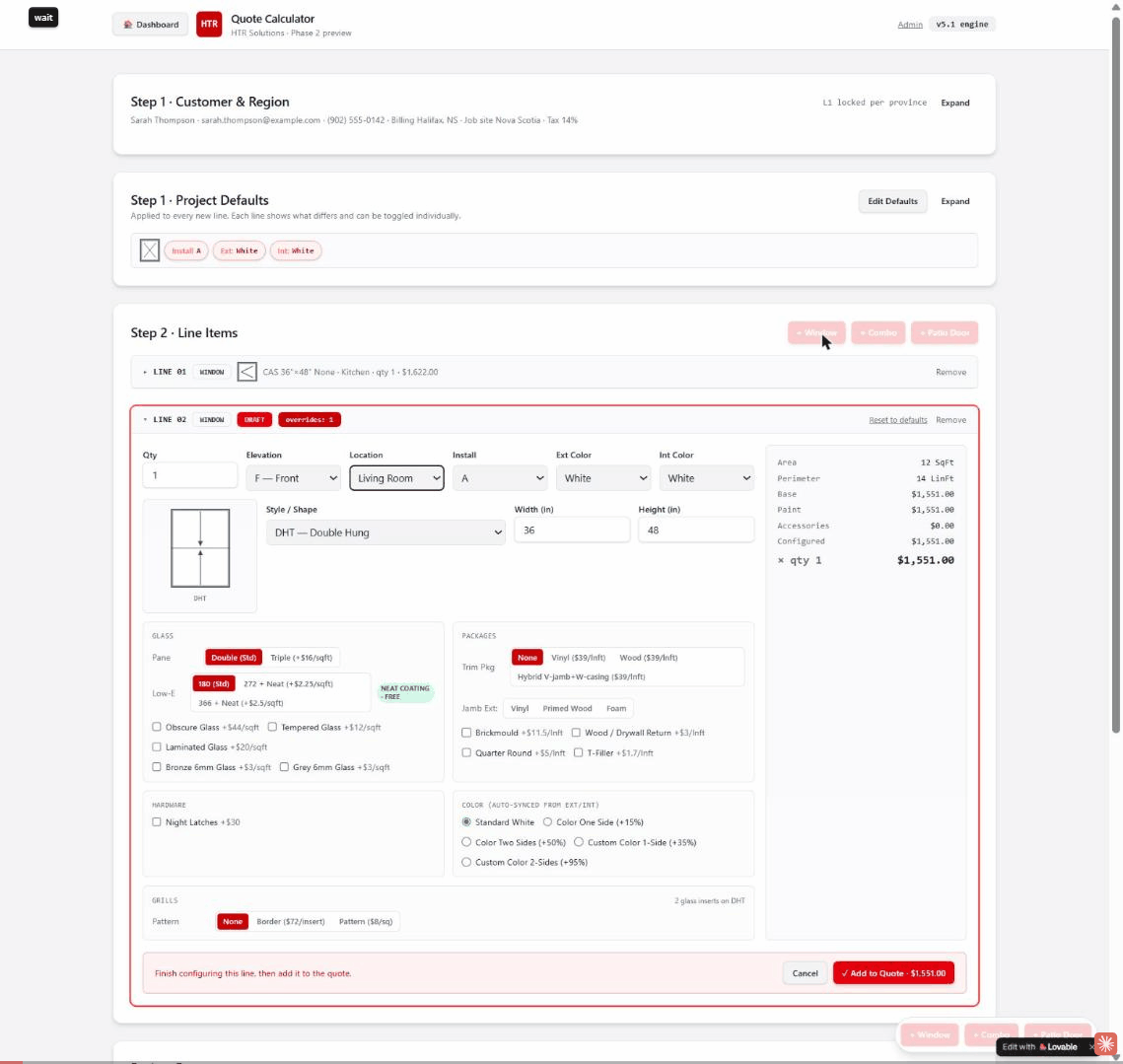Select None trim package
The height and width of the screenshot is (1064, 1123).
point(527,658)
